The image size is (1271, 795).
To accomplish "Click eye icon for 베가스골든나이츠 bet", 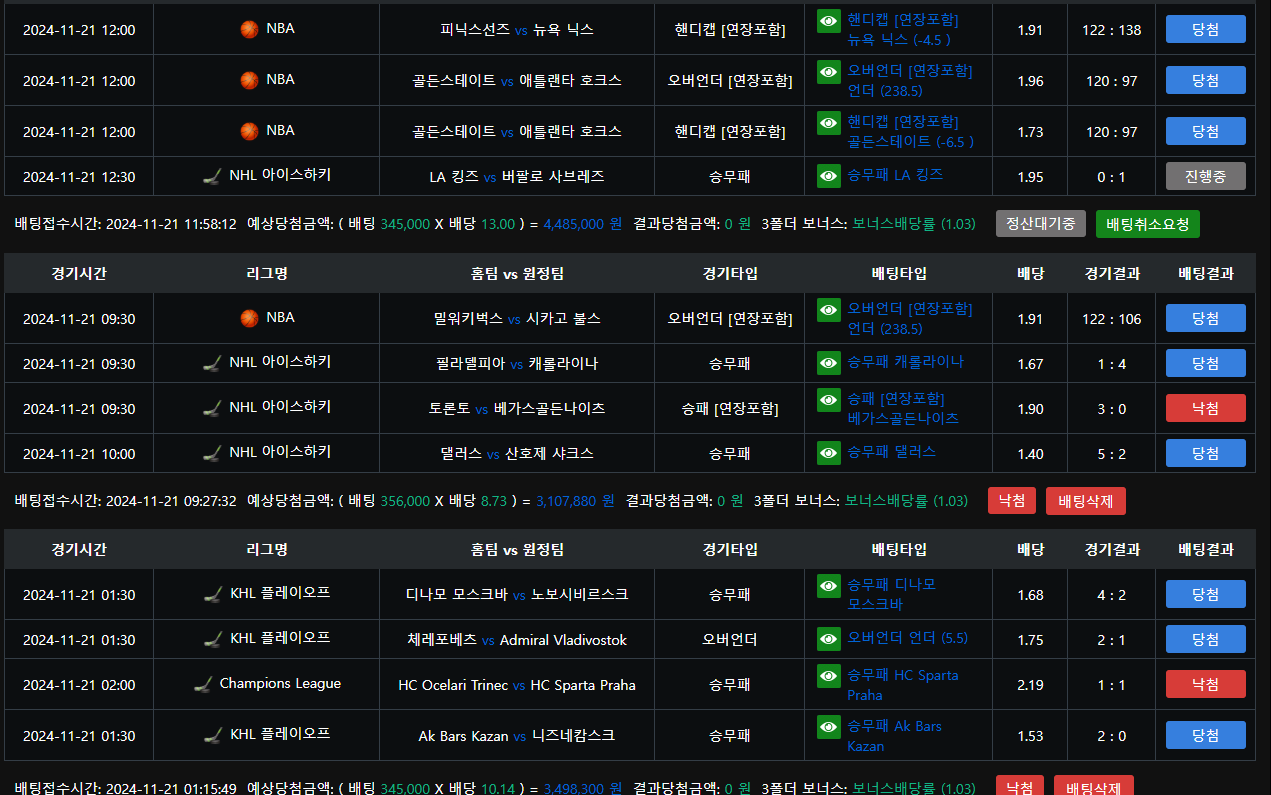I will 828,399.
